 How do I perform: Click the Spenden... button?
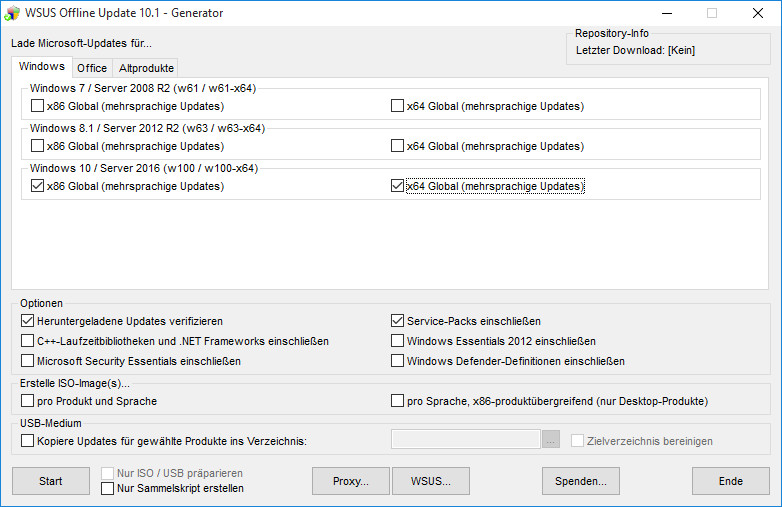[581, 481]
